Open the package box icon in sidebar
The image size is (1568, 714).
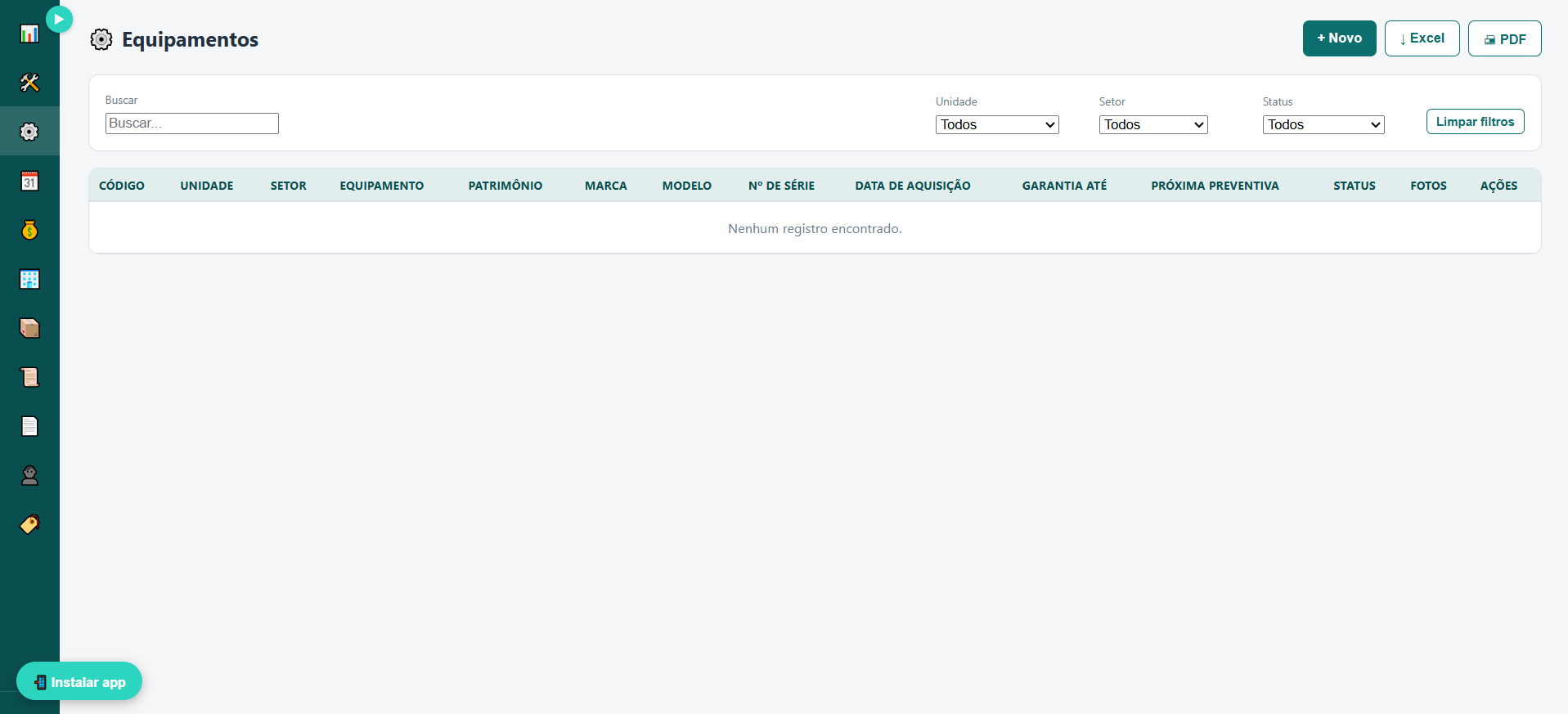[29, 328]
